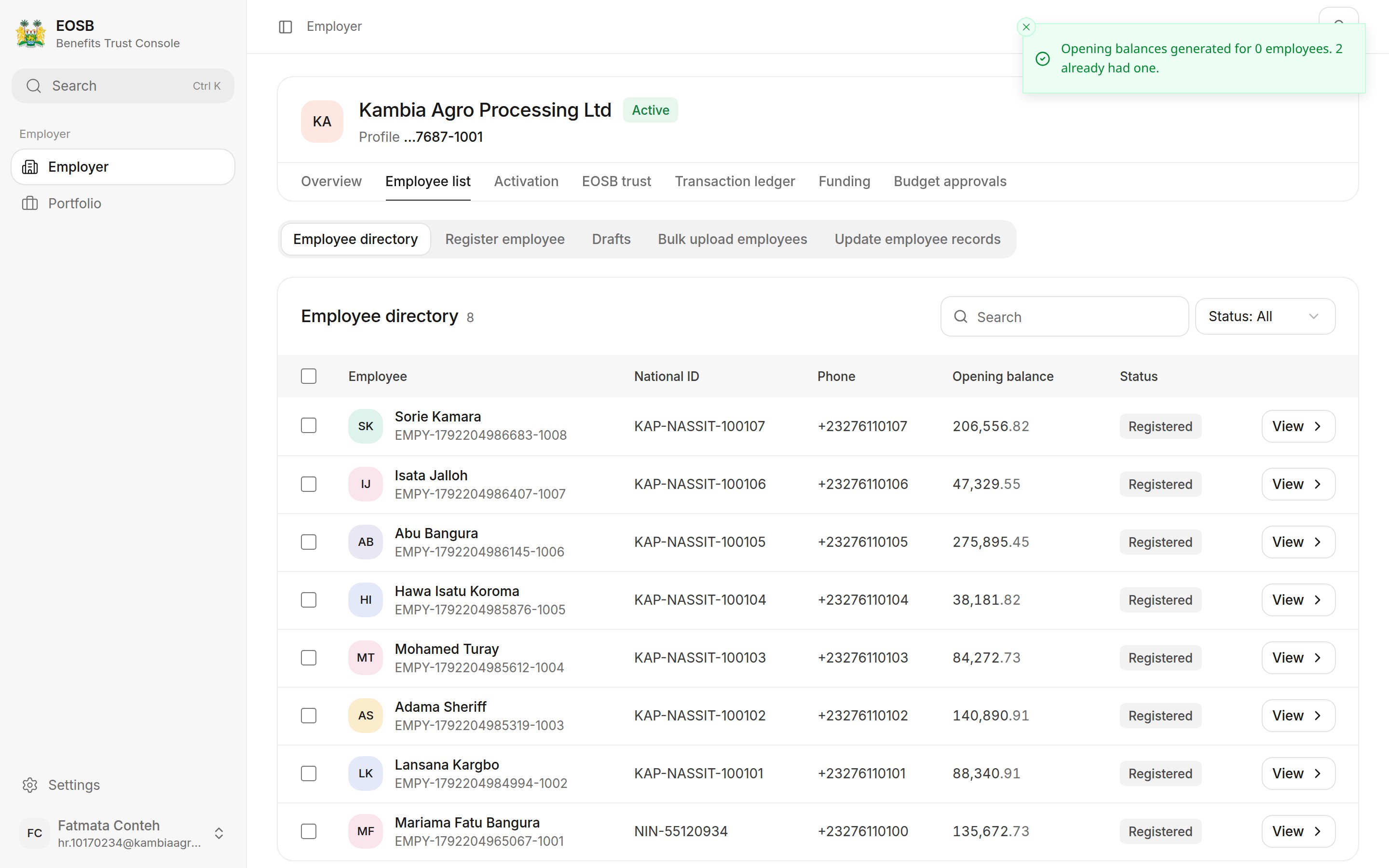
Task: Tick the checkbox for Mariama Fatu Bangura
Action: [x=309, y=831]
